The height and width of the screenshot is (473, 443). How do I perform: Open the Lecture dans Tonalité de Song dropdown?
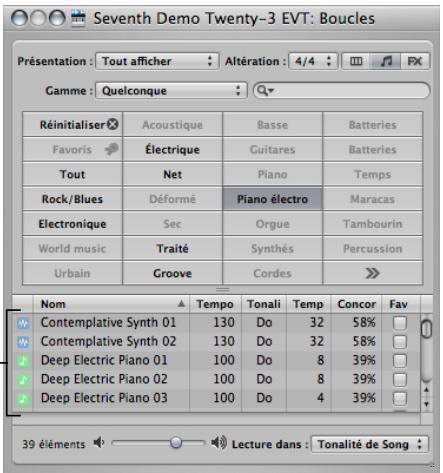click(x=370, y=444)
